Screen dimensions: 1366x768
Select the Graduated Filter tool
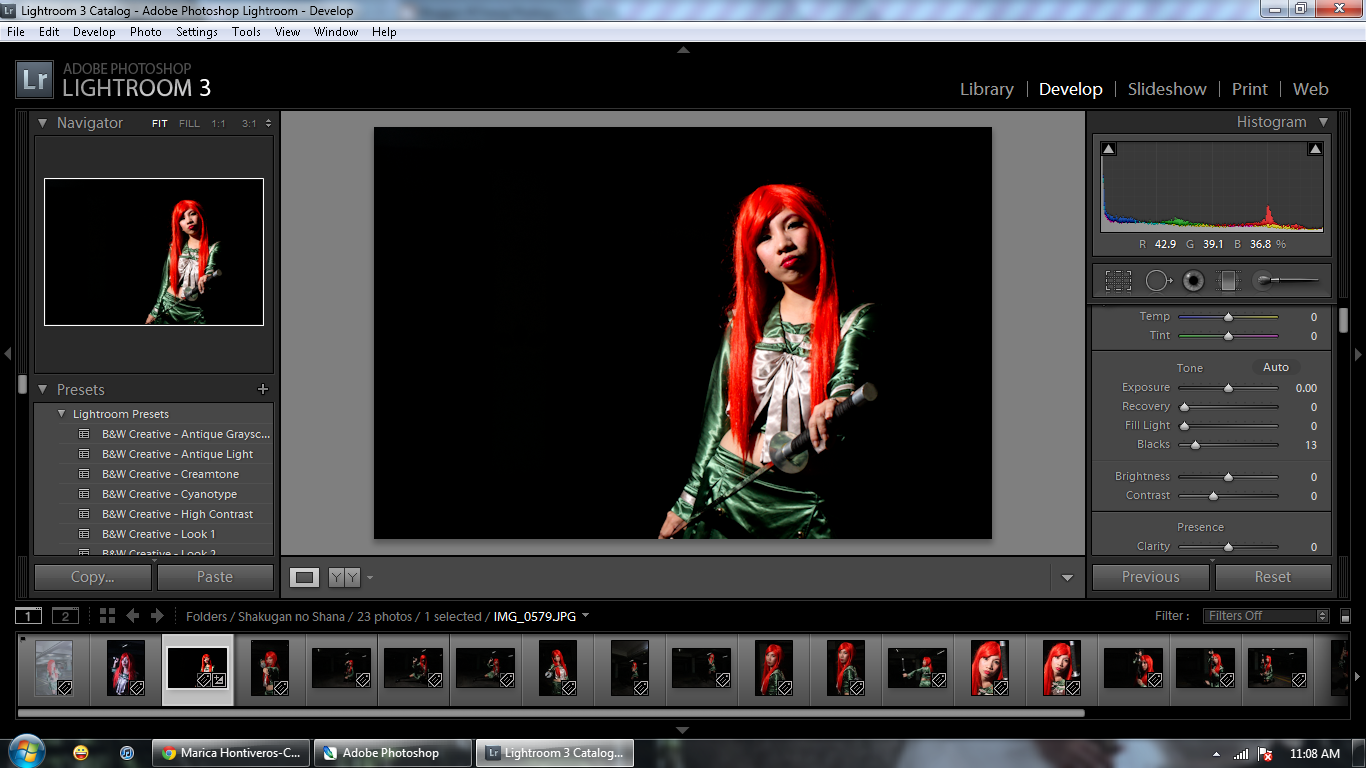[x=1228, y=281]
